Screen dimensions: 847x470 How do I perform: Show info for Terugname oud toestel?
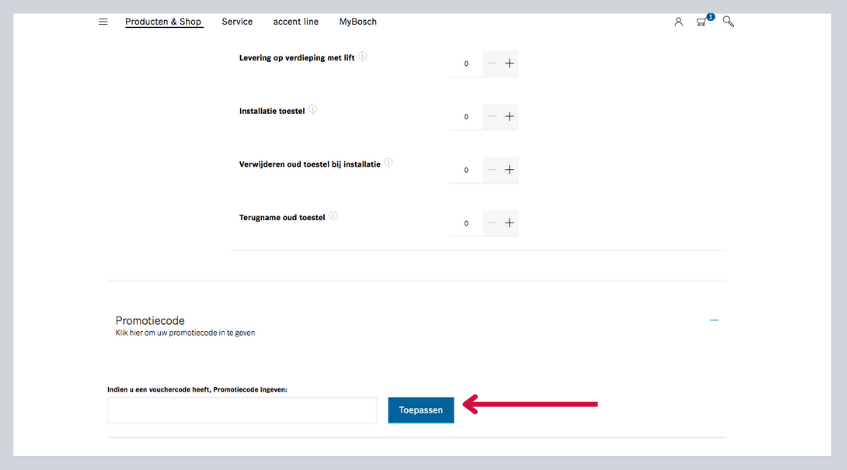point(333,215)
